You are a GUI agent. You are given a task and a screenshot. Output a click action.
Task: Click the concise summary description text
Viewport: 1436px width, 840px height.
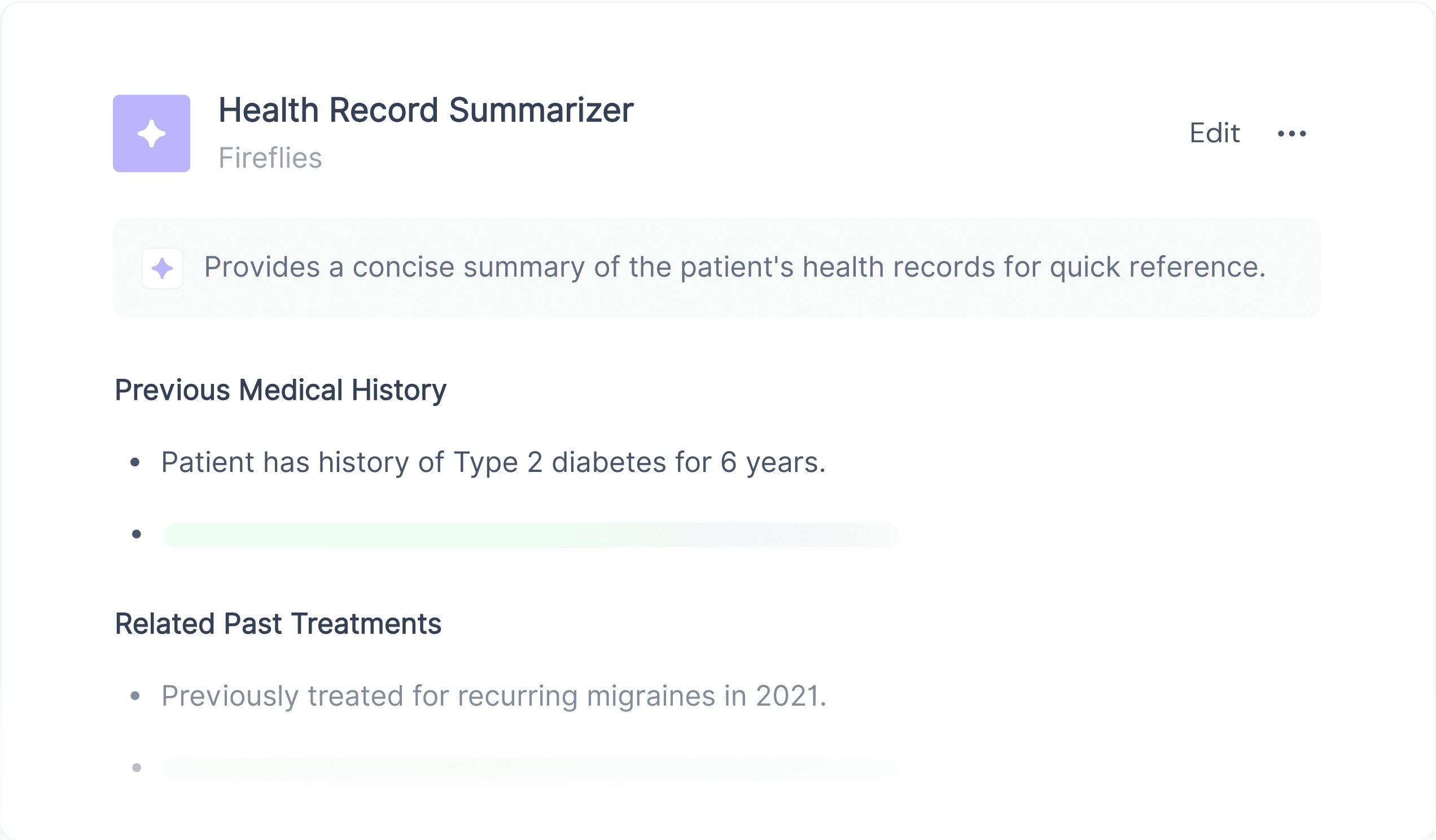coord(735,267)
